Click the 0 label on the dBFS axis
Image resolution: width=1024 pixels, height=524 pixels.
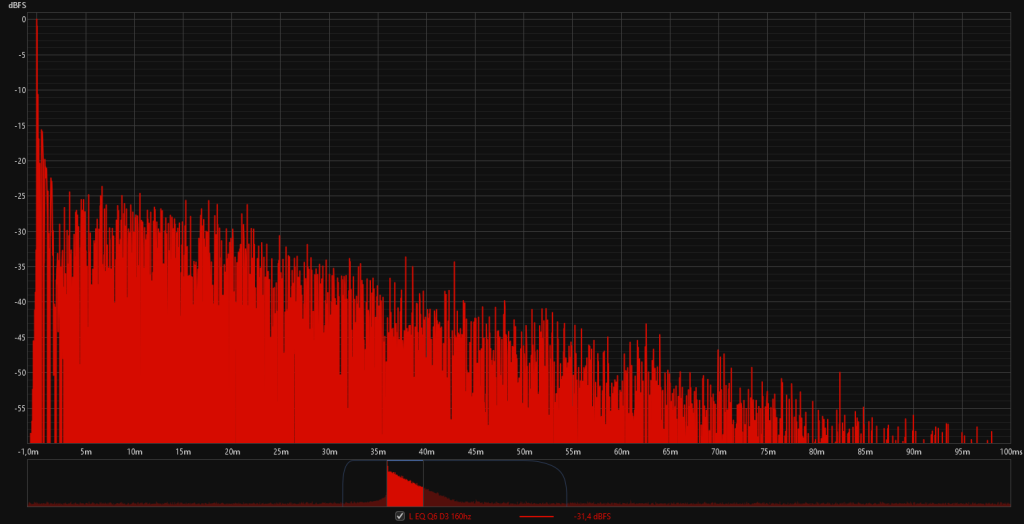22,20
